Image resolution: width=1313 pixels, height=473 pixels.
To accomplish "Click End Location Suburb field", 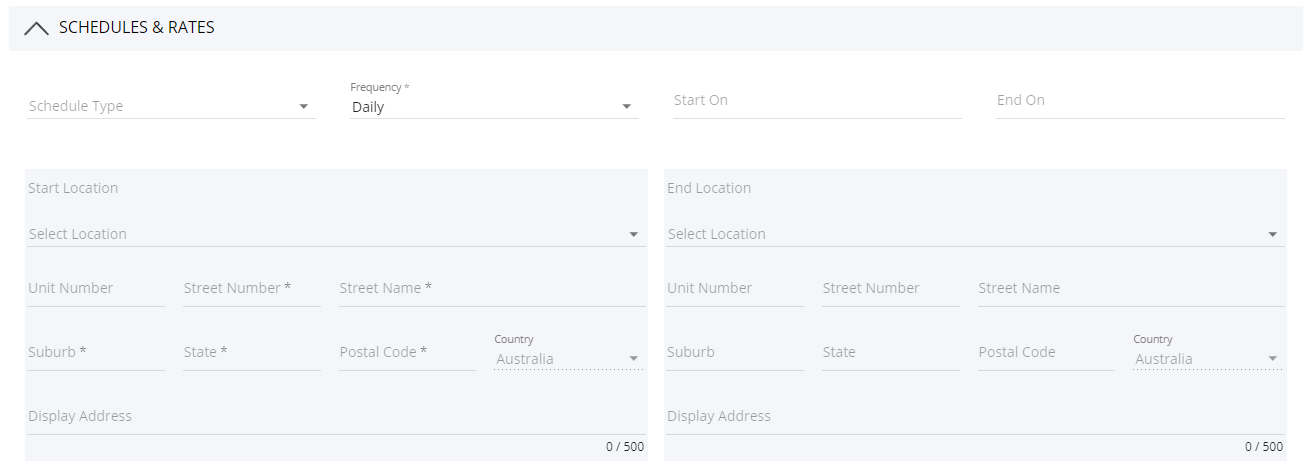I will point(735,352).
